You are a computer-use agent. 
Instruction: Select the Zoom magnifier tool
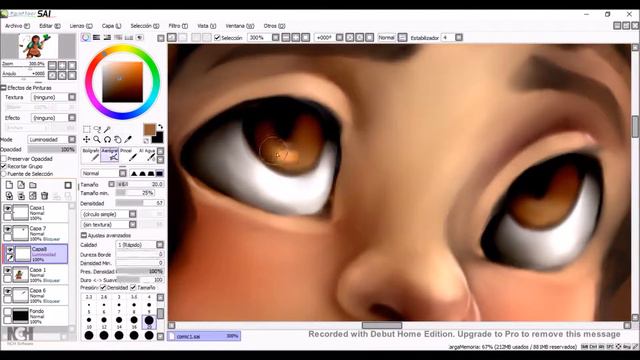pyautogui.click(x=97, y=140)
